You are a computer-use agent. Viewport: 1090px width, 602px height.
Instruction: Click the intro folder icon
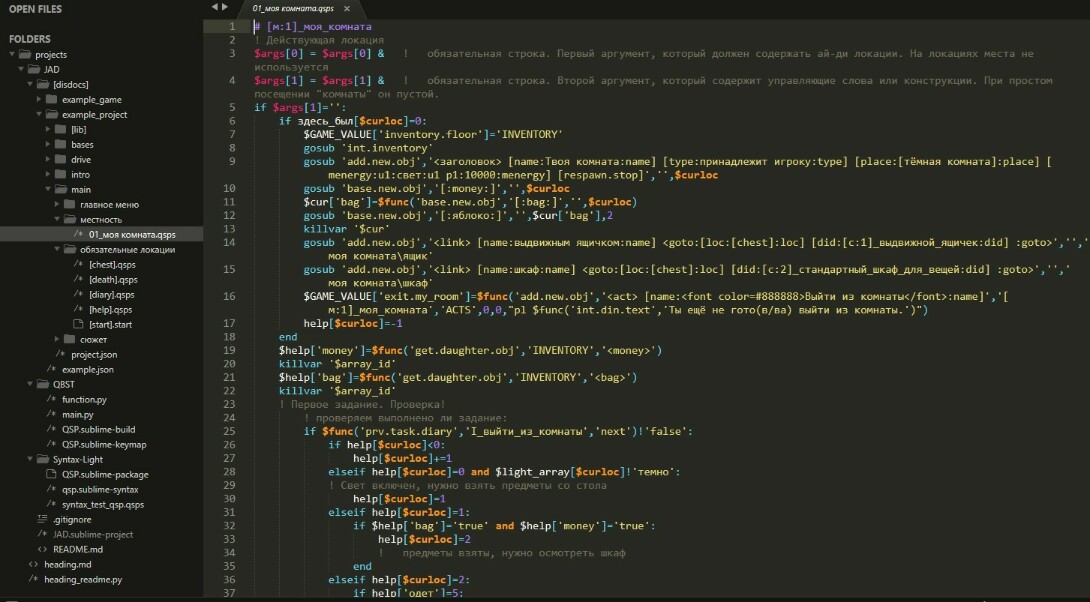coord(61,174)
